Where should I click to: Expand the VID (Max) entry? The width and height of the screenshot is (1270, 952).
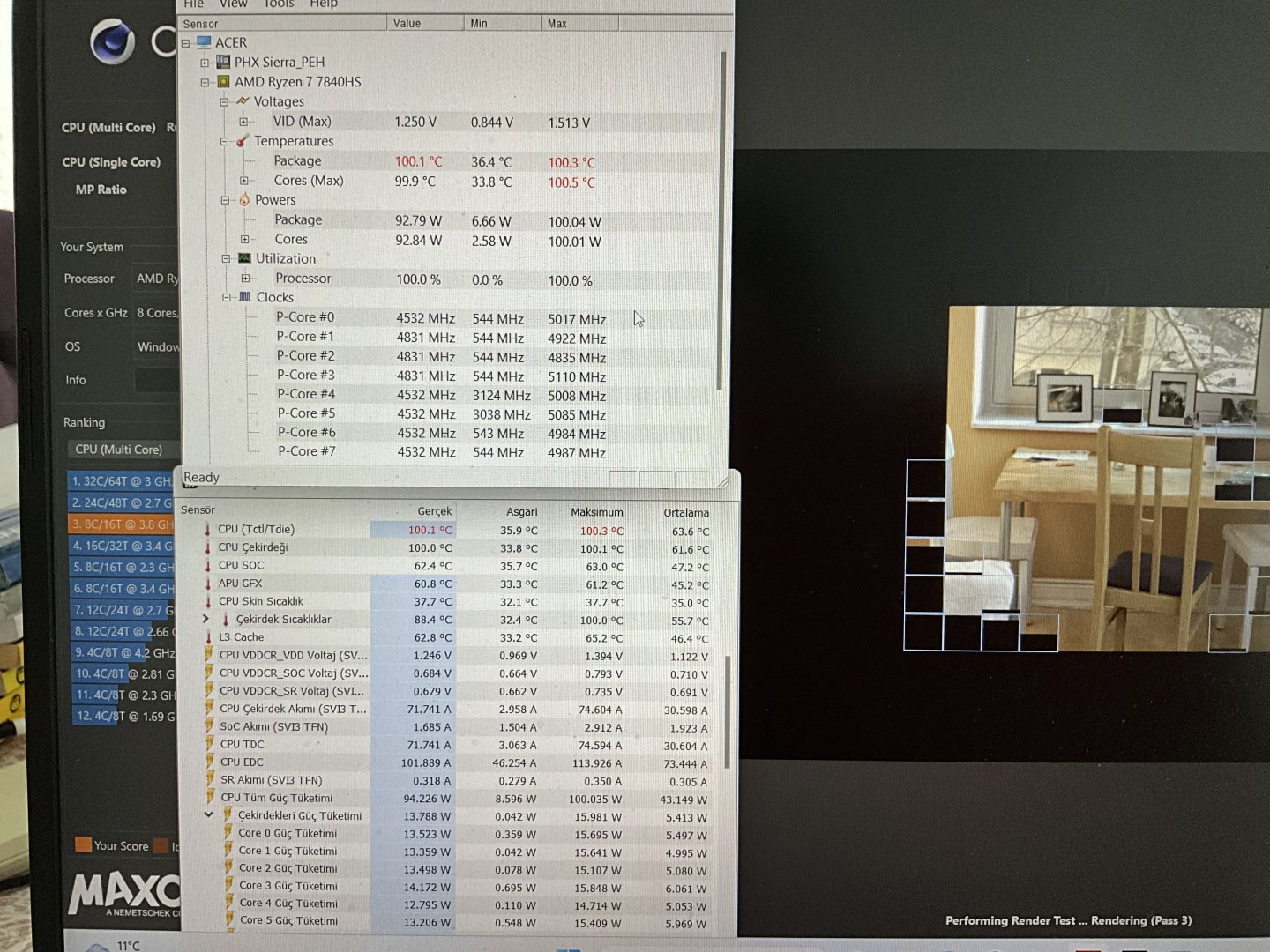(243, 122)
